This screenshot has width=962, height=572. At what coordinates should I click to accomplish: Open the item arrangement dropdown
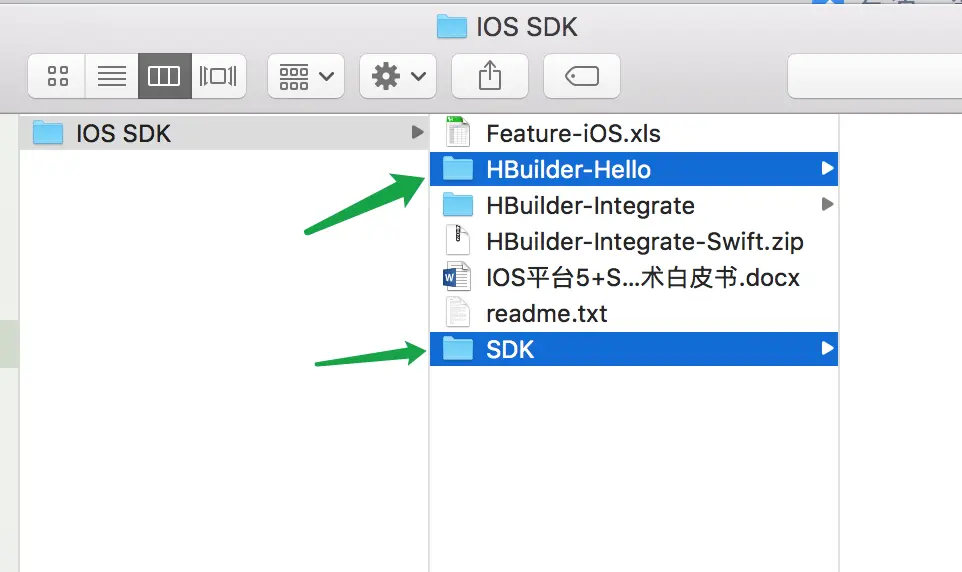coord(306,76)
